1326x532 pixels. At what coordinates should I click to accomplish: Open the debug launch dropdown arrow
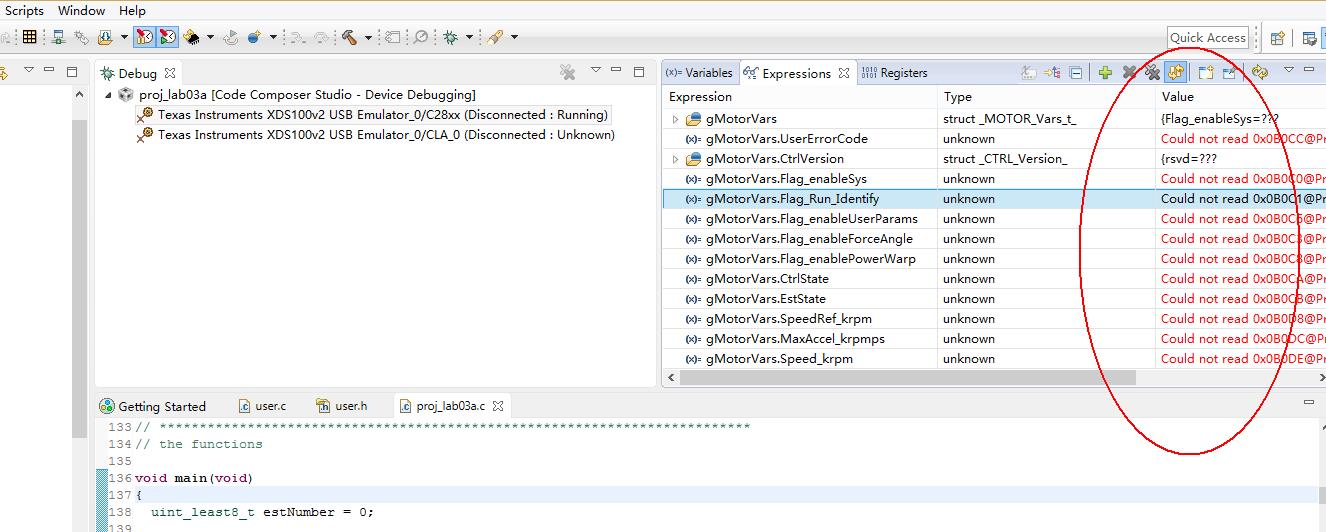(470, 37)
